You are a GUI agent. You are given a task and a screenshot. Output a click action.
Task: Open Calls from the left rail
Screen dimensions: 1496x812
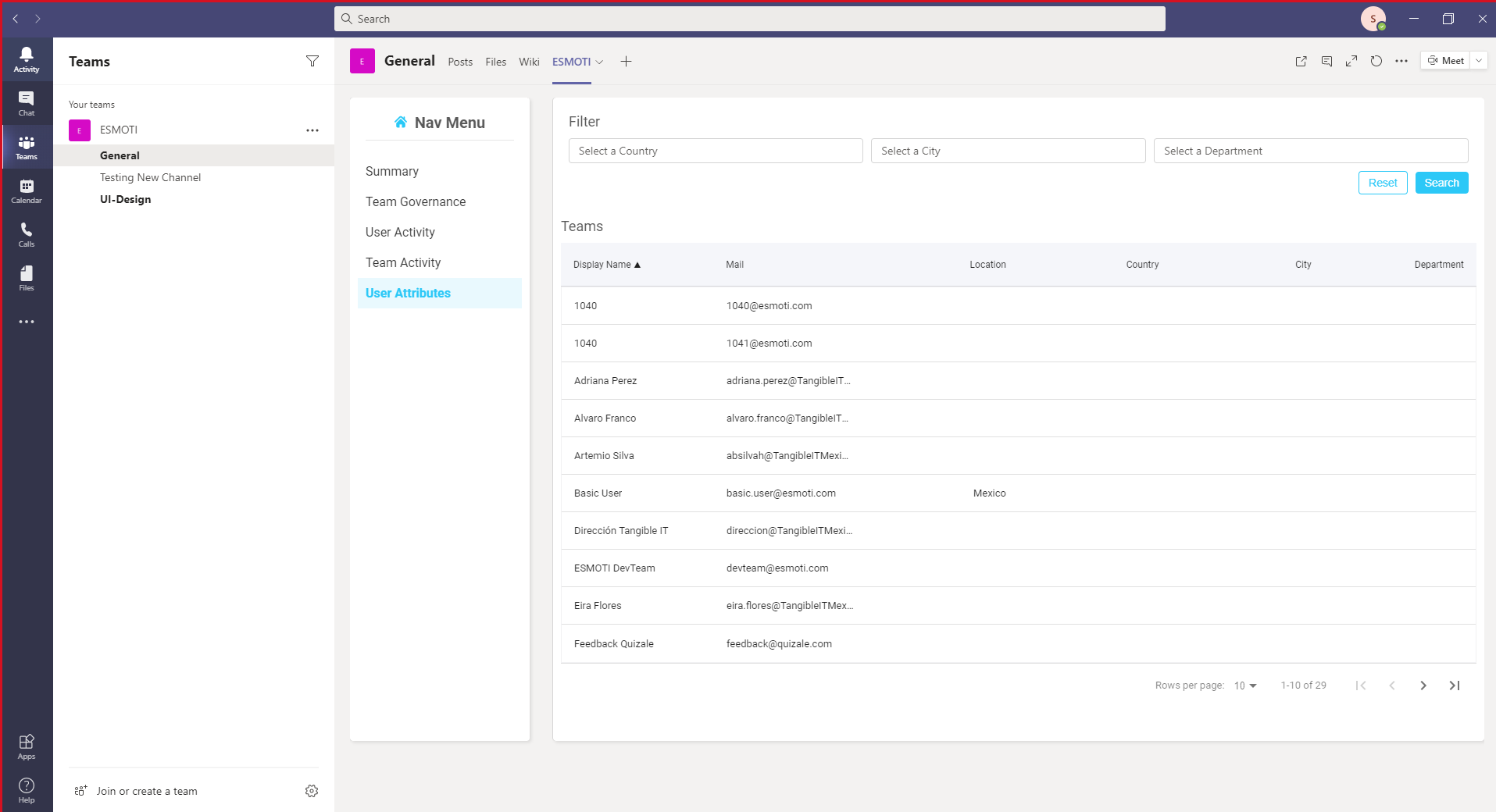[x=27, y=234]
